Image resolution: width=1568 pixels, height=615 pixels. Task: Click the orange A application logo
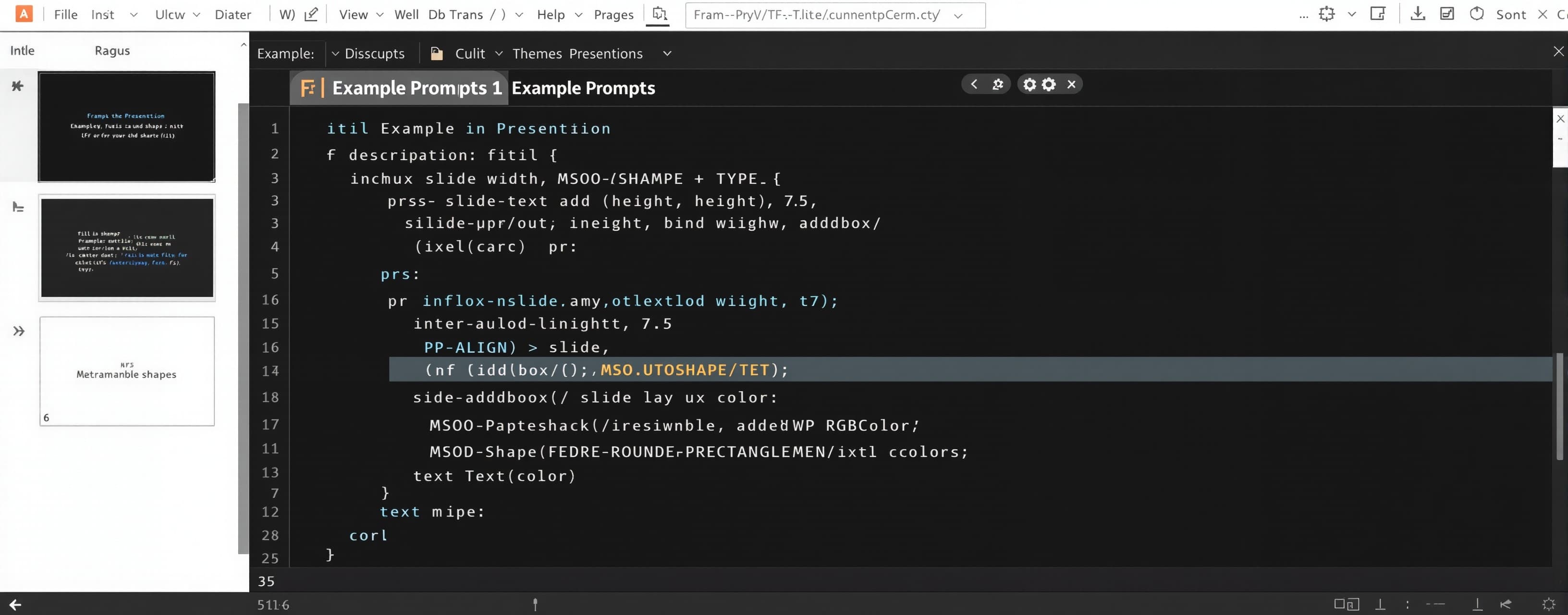(23, 13)
